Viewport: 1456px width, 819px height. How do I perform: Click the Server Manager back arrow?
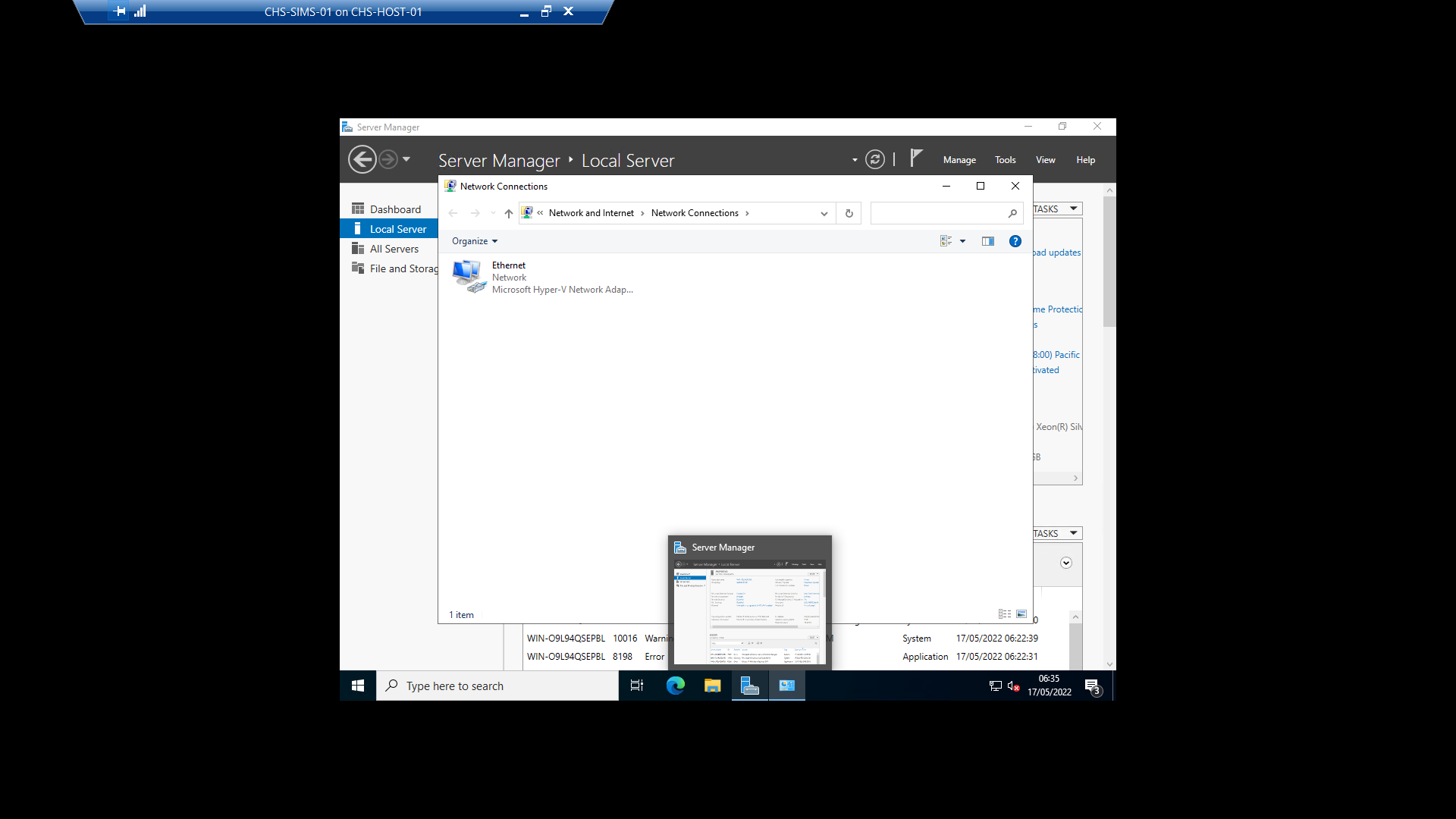pos(362,160)
